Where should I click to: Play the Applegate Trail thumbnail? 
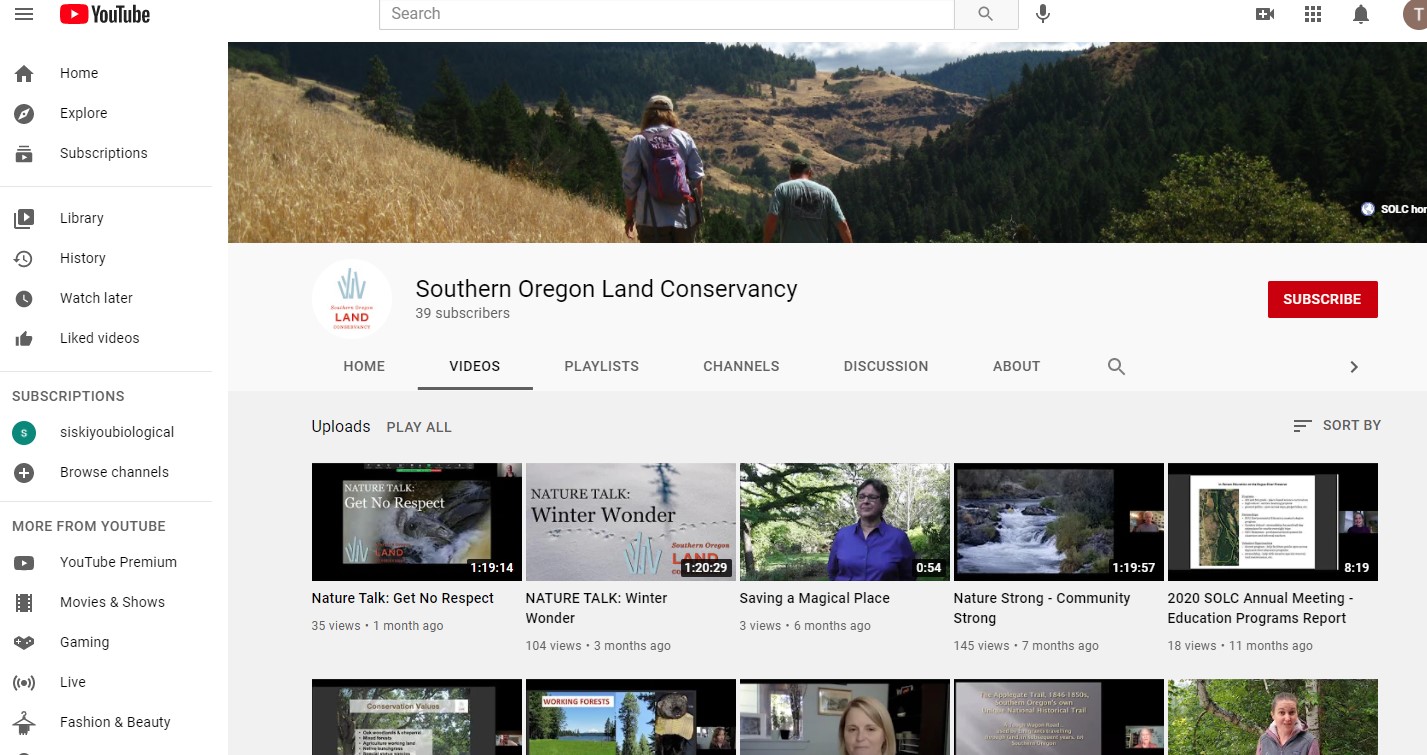1059,717
